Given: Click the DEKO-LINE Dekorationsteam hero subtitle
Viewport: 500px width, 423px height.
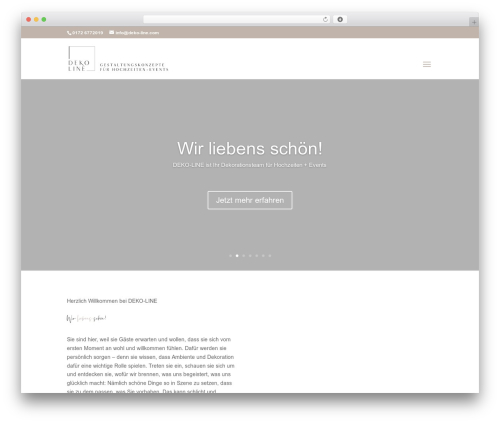Looking at the screenshot, I should pyautogui.click(x=249, y=165).
